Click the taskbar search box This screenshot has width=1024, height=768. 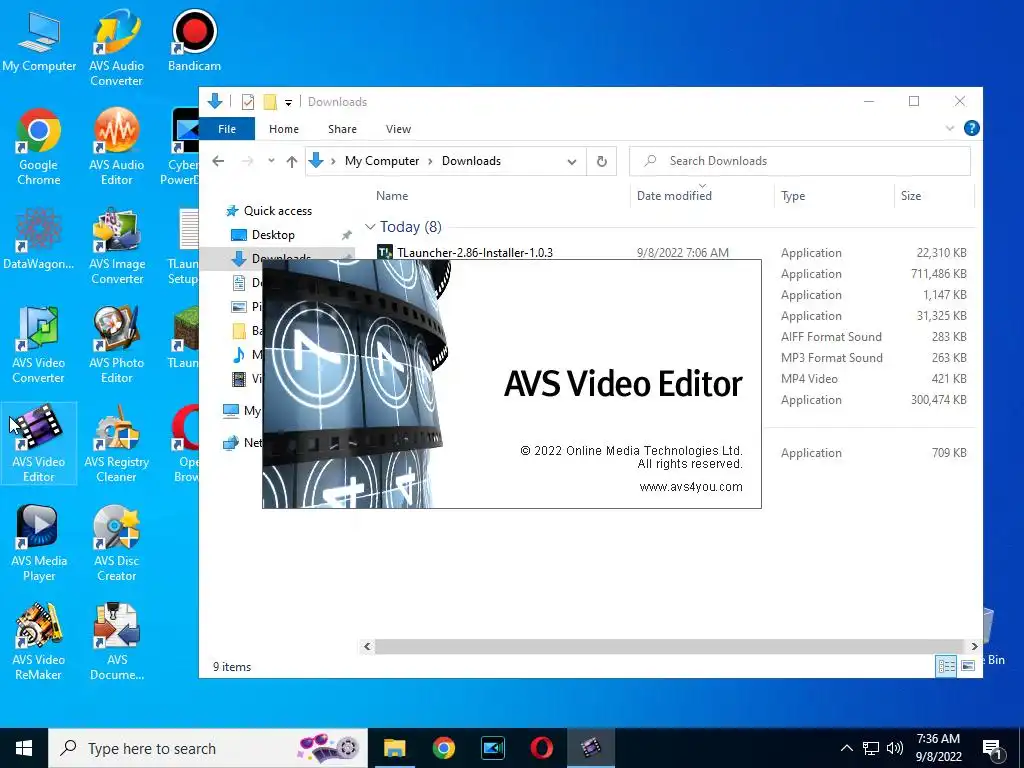point(208,748)
